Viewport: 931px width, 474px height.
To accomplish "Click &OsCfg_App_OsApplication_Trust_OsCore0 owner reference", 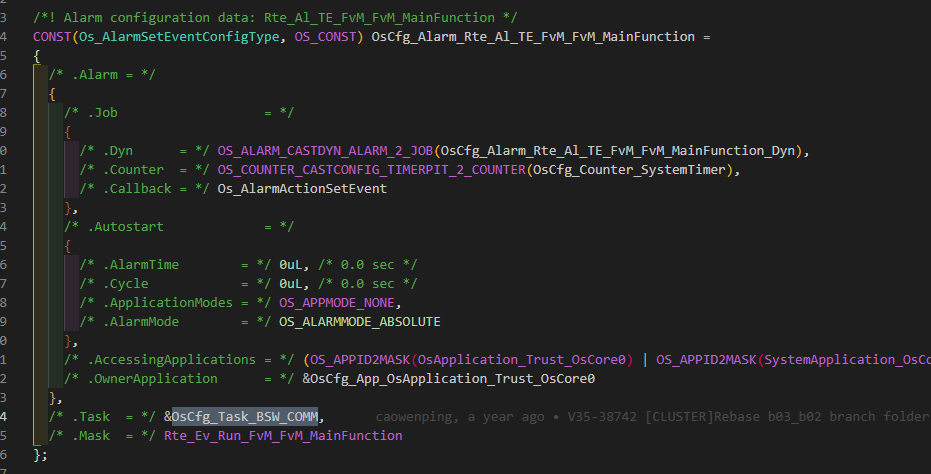I will [x=448, y=379].
